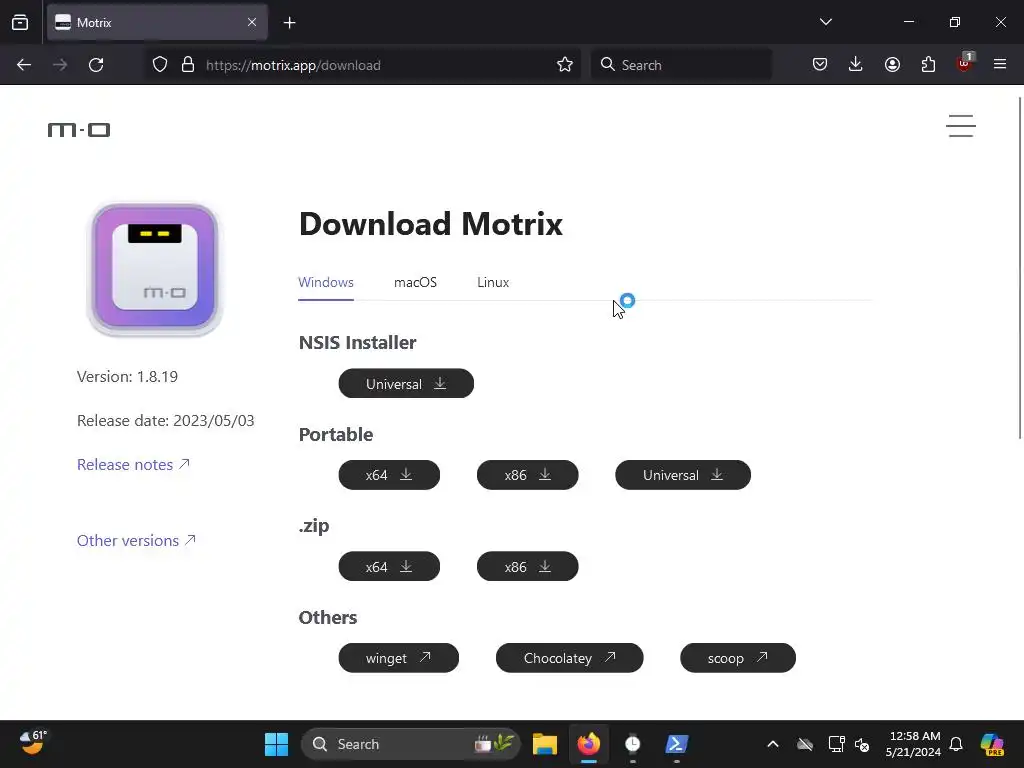Open the Firefox account icon
This screenshot has width=1024, height=768.
[x=892, y=65]
